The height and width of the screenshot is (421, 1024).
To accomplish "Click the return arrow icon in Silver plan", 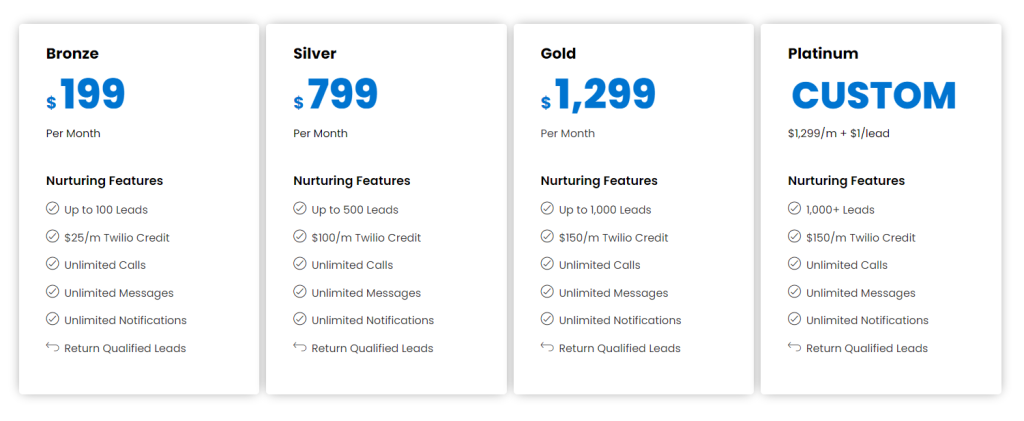I will tap(300, 347).
